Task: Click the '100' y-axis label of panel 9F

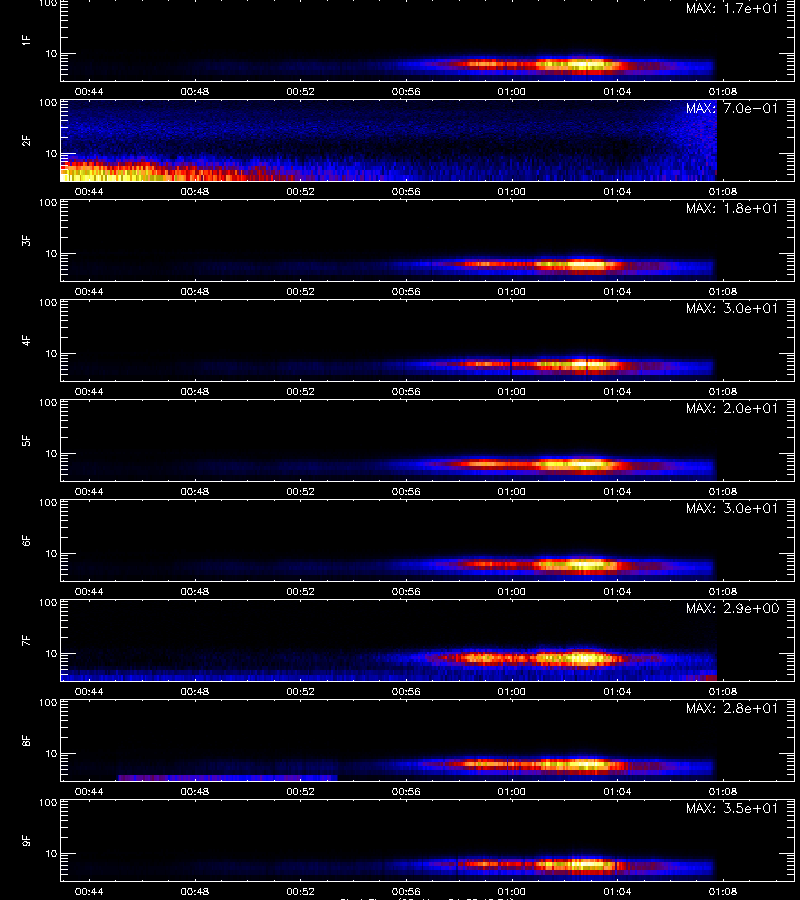Action: 48,802
